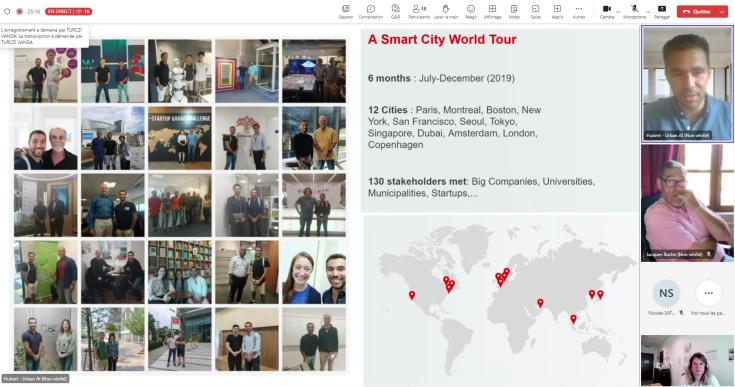The image size is (735, 387).
Task: Click the red recording indicator icon
Action: pos(19,11)
